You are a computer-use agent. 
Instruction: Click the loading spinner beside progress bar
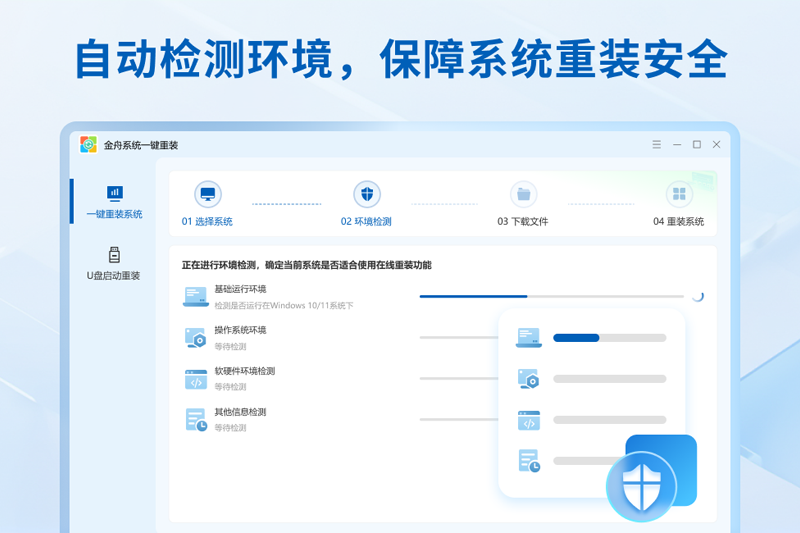698,296
